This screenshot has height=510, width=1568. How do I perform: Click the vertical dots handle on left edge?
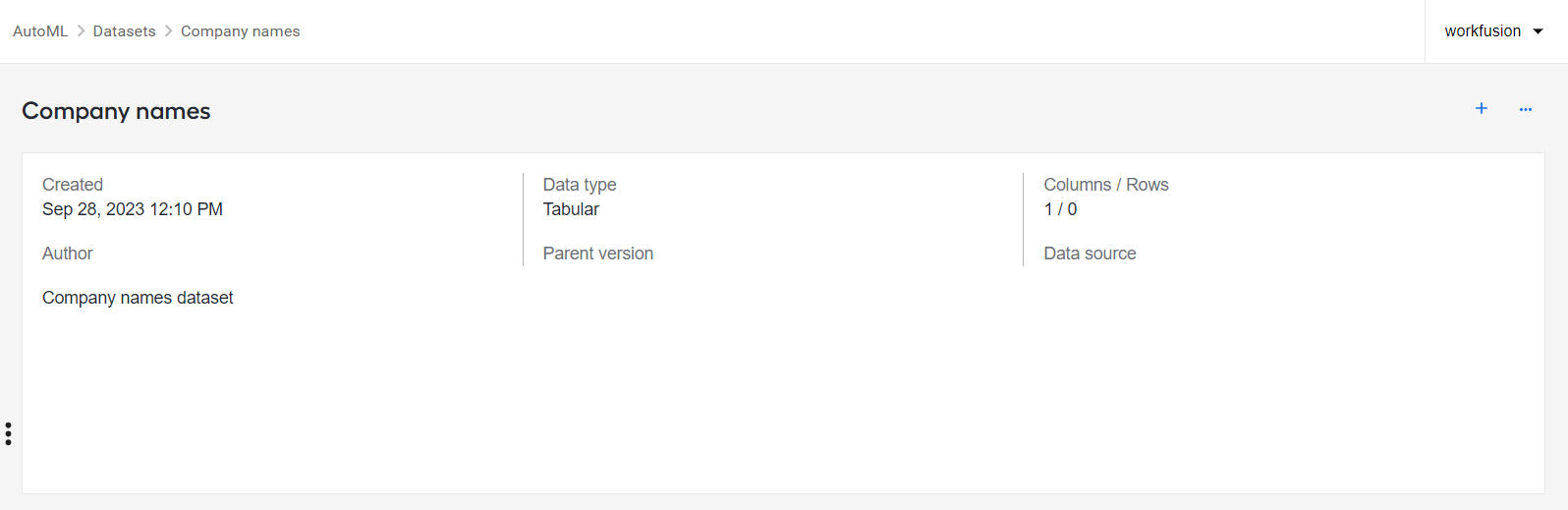[x=8, y=433]
